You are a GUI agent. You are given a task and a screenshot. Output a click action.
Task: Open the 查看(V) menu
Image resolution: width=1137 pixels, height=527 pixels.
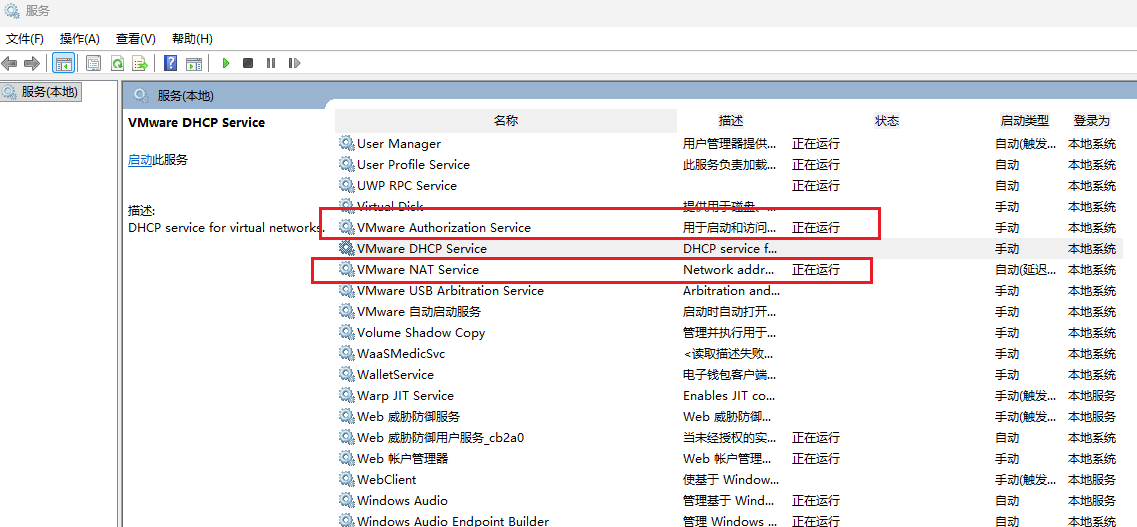pos(135,38)
